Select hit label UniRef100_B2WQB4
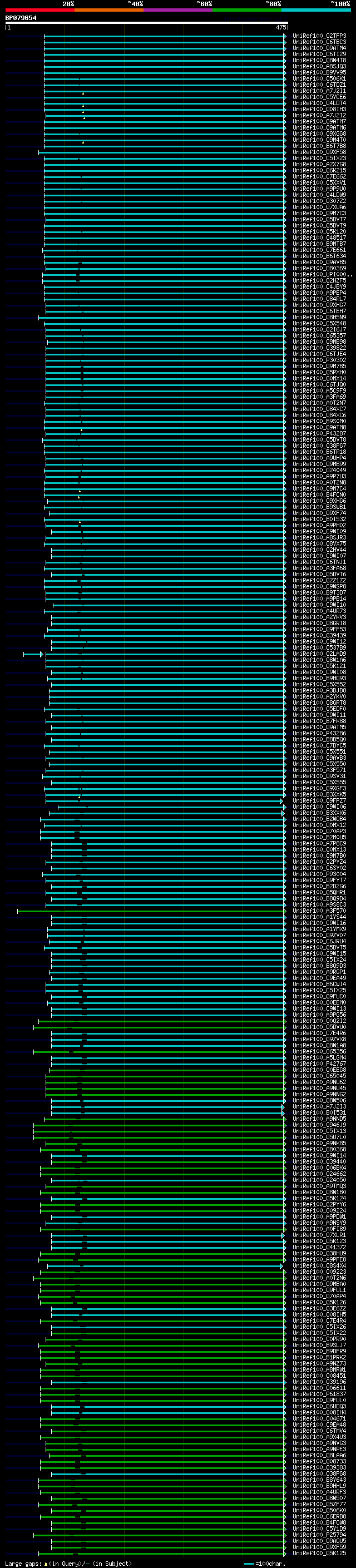This screenshot has height=1568, width=356. (x=319, y=819)
